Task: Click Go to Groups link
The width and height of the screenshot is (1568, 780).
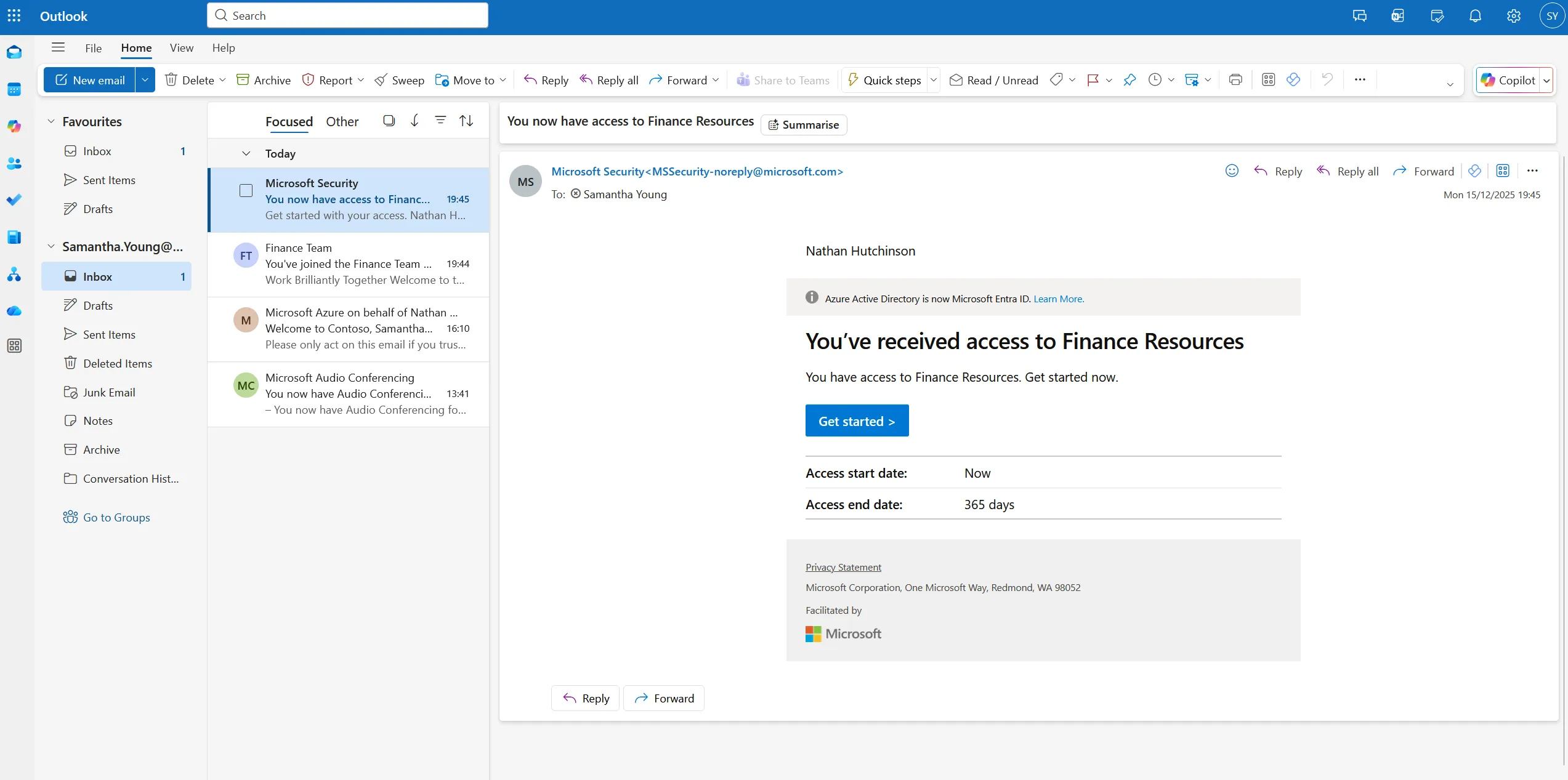Action: pyautogui.click(x=107, y=517)
